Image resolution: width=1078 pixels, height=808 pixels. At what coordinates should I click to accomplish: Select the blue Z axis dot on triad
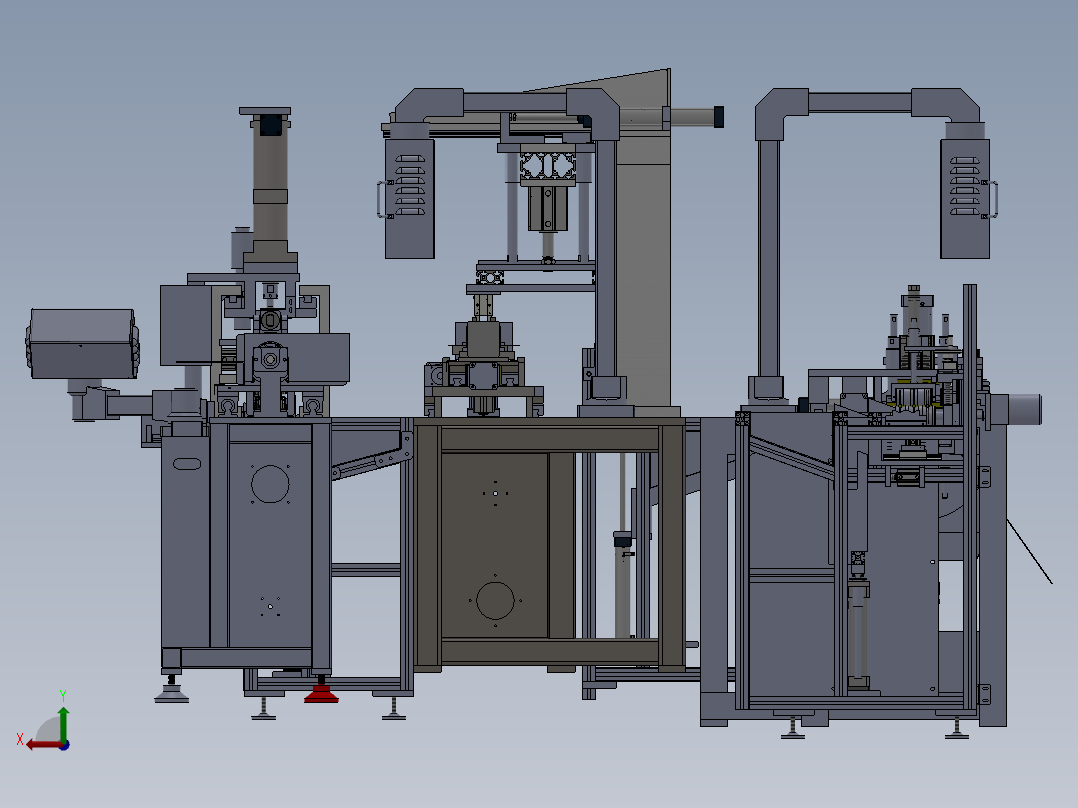pyautogui.click(x=65, y=745)
